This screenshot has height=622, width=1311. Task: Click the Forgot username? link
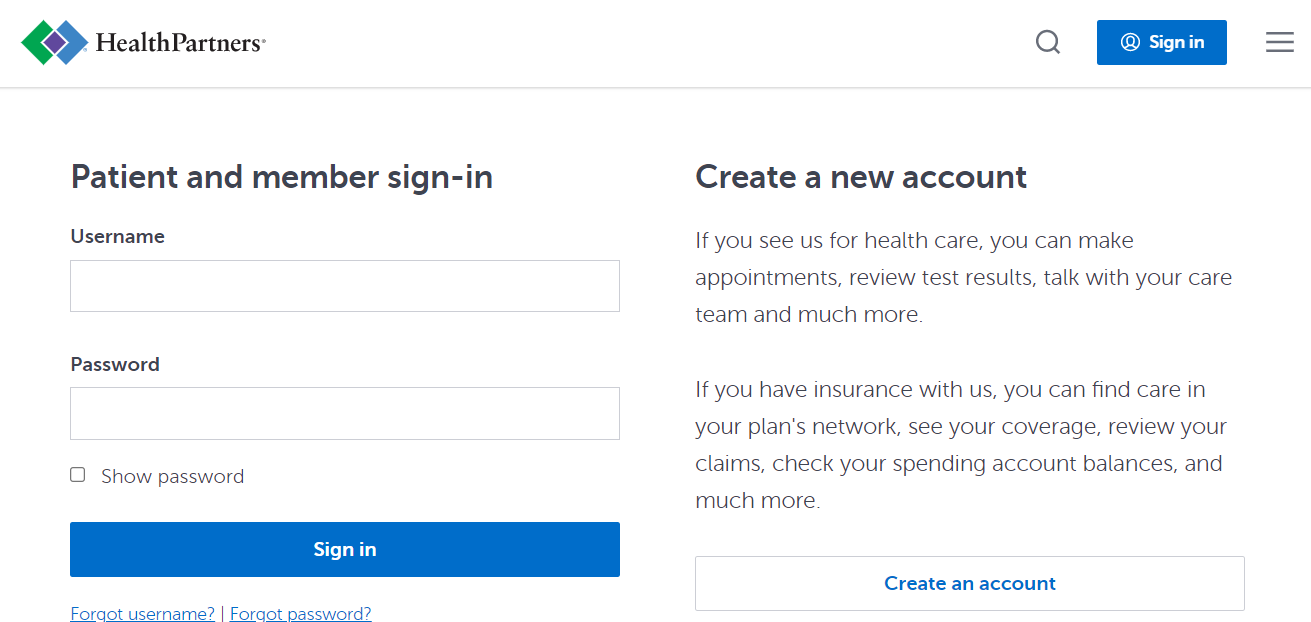coord(142,613)
